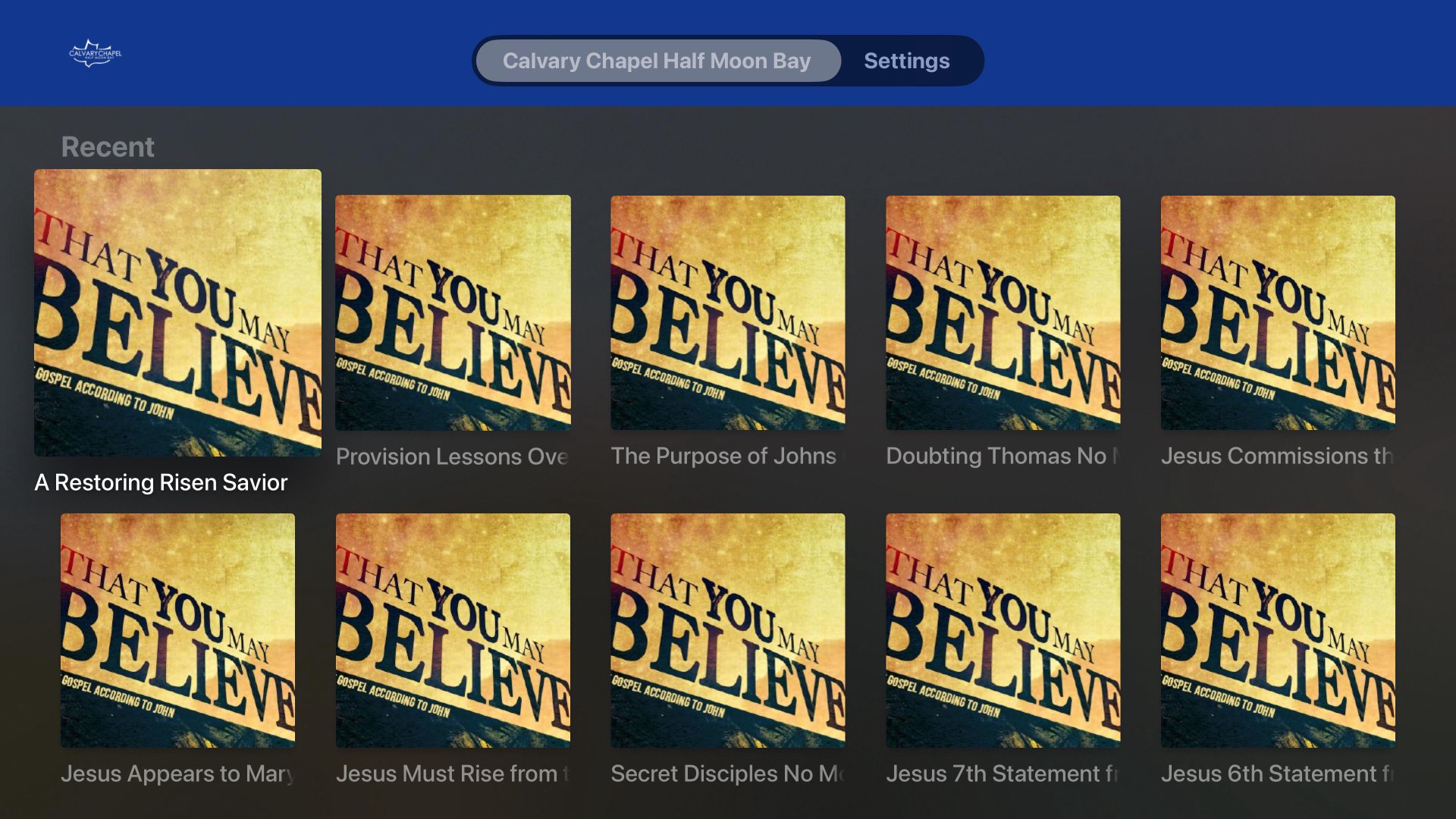The height and width of the screenshot is (819, 1456).
Task: Open Jesus 7th Statement thumbnail
Action: (x=1003, y=630)
